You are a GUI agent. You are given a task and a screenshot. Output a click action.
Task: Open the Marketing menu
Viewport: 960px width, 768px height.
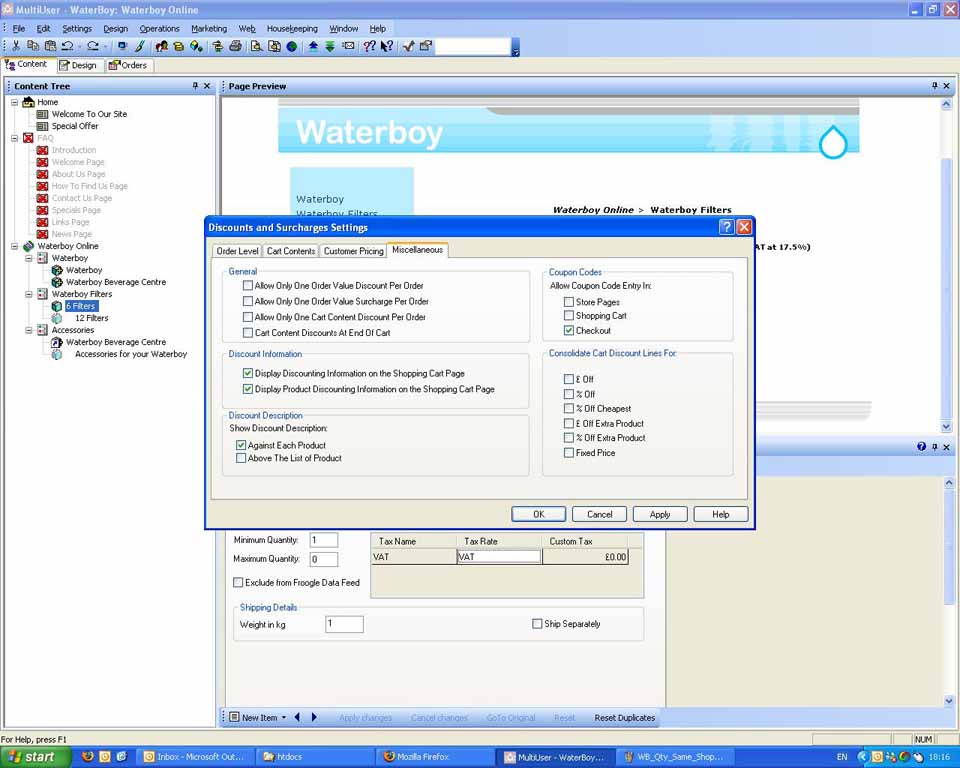pyautogui.click(x=209, y=29)
